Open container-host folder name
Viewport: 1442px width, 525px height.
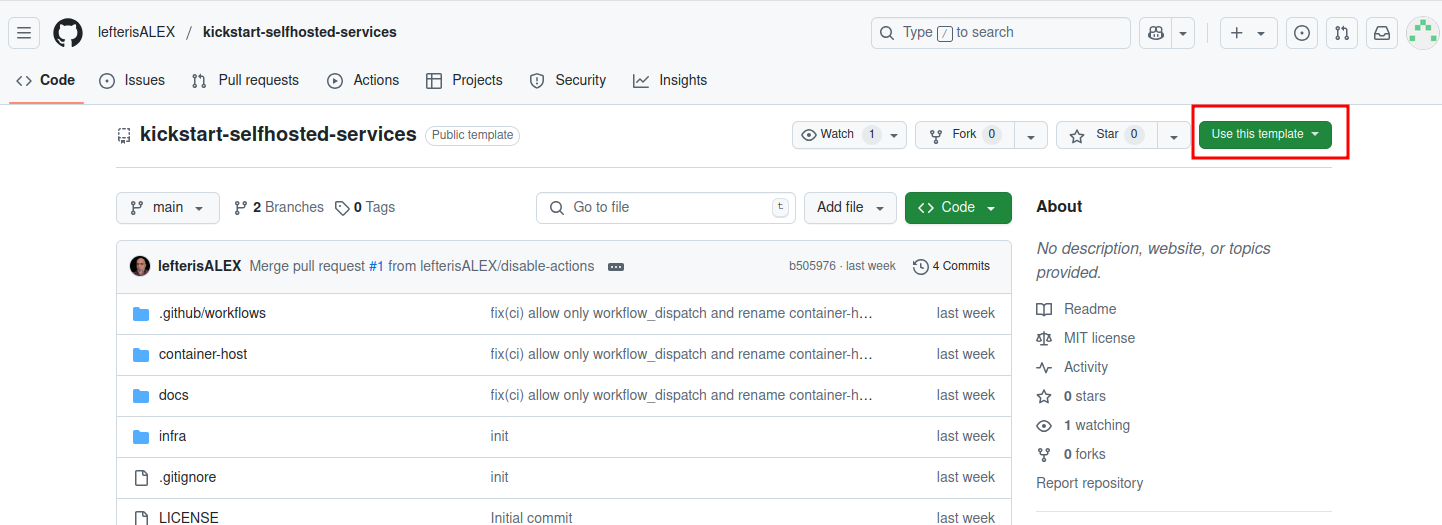[x=203, y=355]
